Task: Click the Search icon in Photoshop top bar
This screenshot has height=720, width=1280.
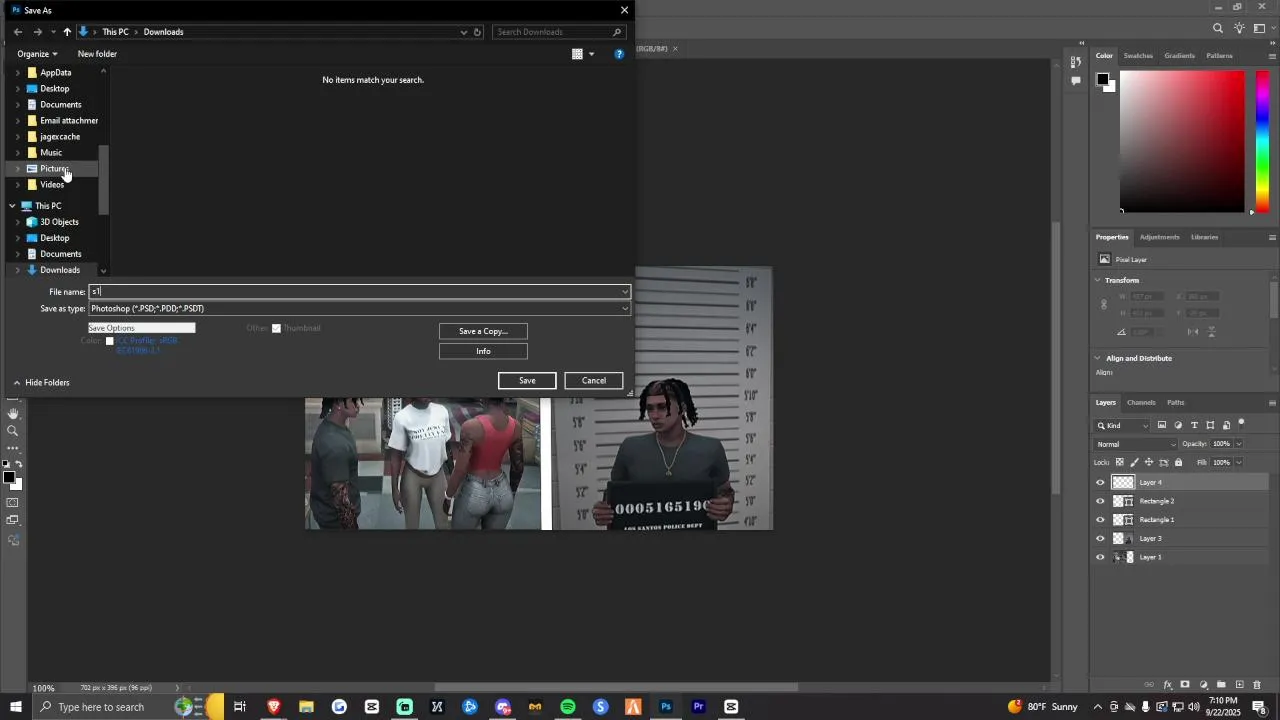Action: click(1218, 28)
